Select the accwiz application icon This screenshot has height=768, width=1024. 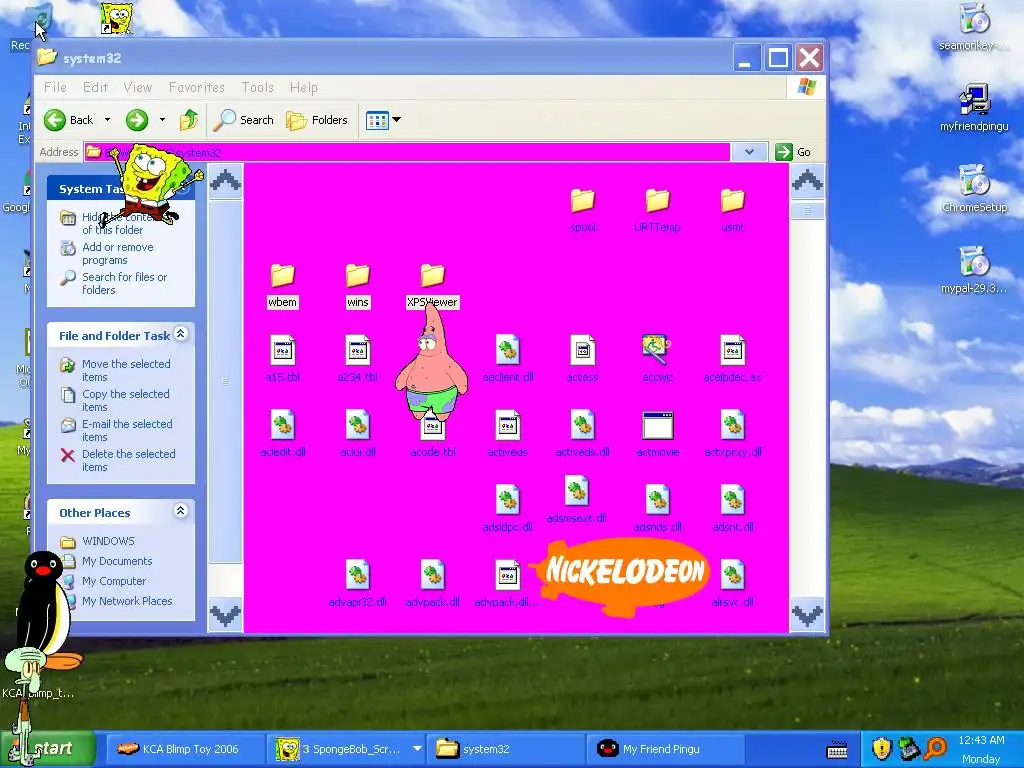click(x=657, y=349)
